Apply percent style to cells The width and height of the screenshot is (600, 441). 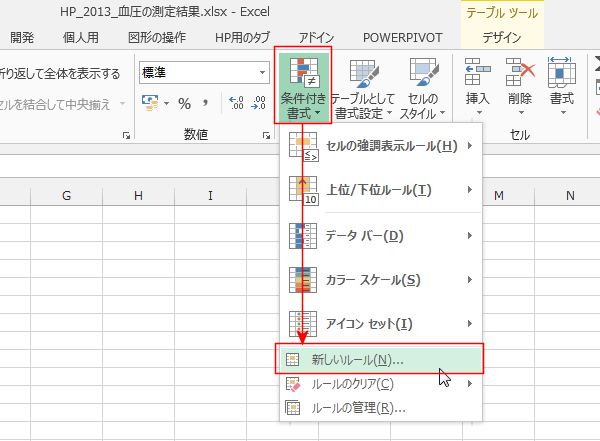tap(184, 103)
